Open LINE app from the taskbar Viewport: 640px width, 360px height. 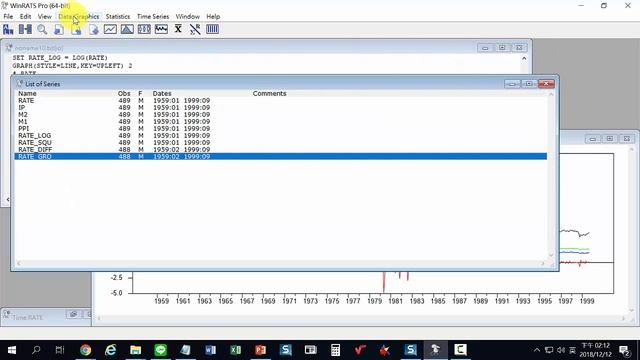[160, 350]
